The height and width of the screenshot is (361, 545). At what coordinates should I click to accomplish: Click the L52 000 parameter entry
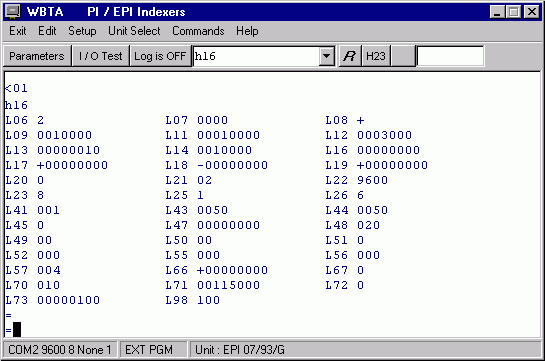(x=32, y=255)
